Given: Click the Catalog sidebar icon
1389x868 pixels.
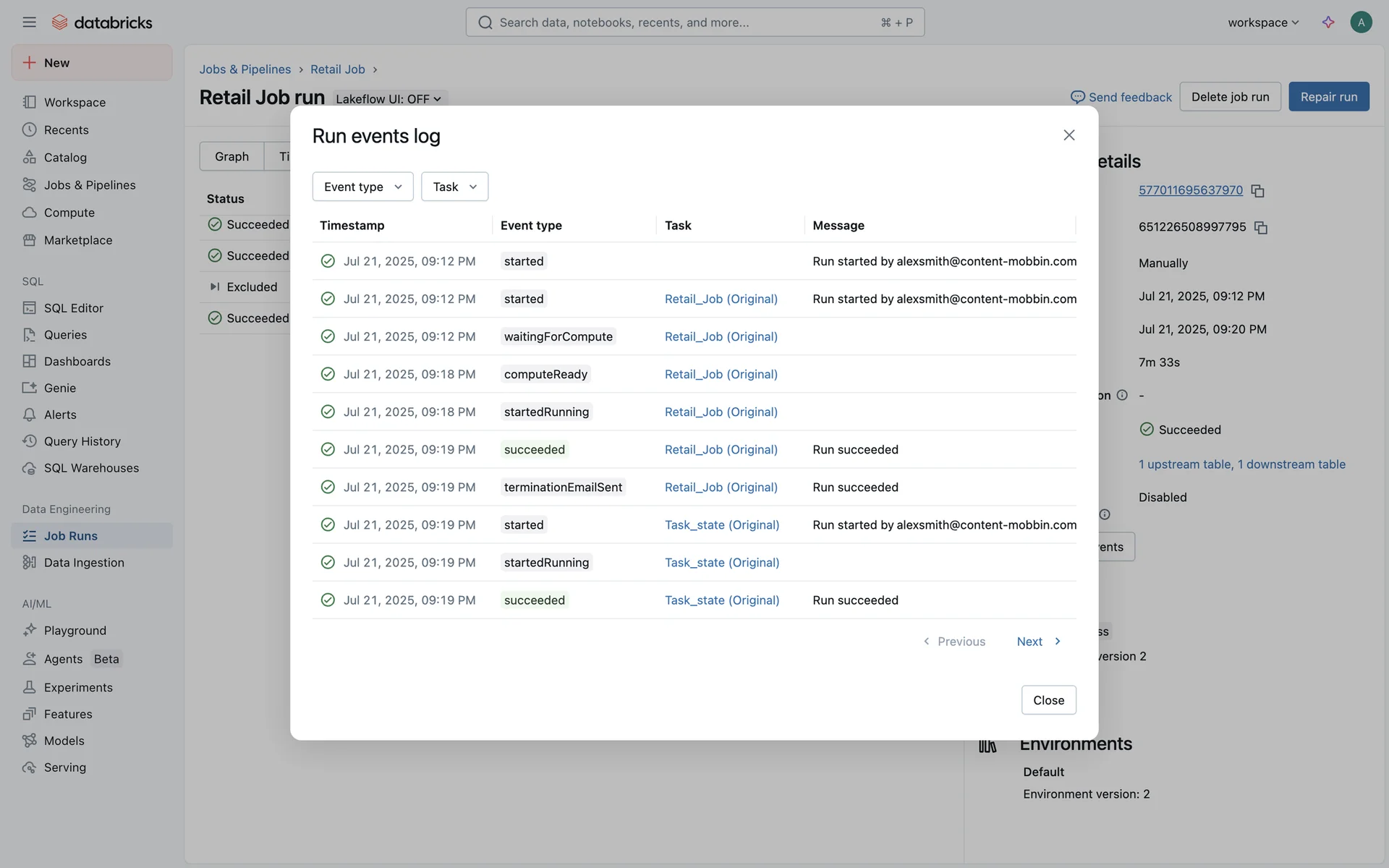Looking at the screenshot, I should 29,157.
